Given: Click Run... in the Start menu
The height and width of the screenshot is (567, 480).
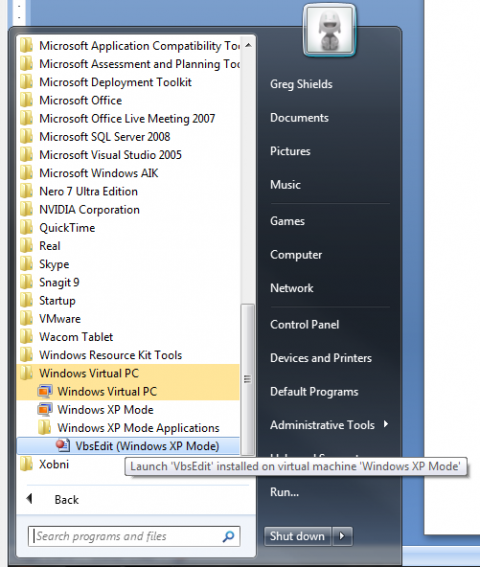Looking at the screenshot, I should tap(285, 492).
